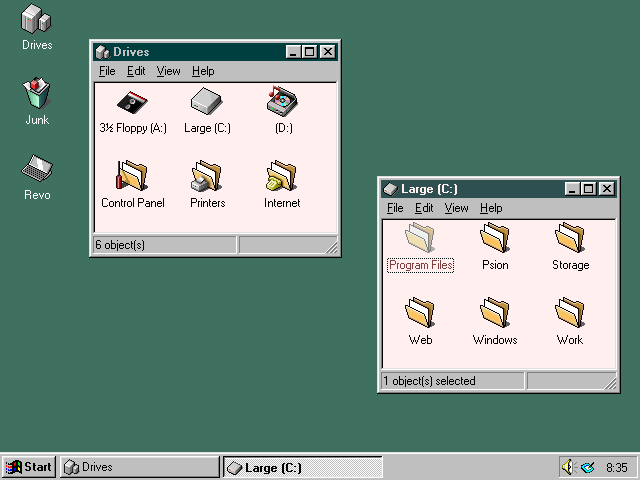Image resolution: width=640 pixels, height=480 pixels.
Task: Select the Storage folder
Action: pyautogui.click(x=570, y=240)
